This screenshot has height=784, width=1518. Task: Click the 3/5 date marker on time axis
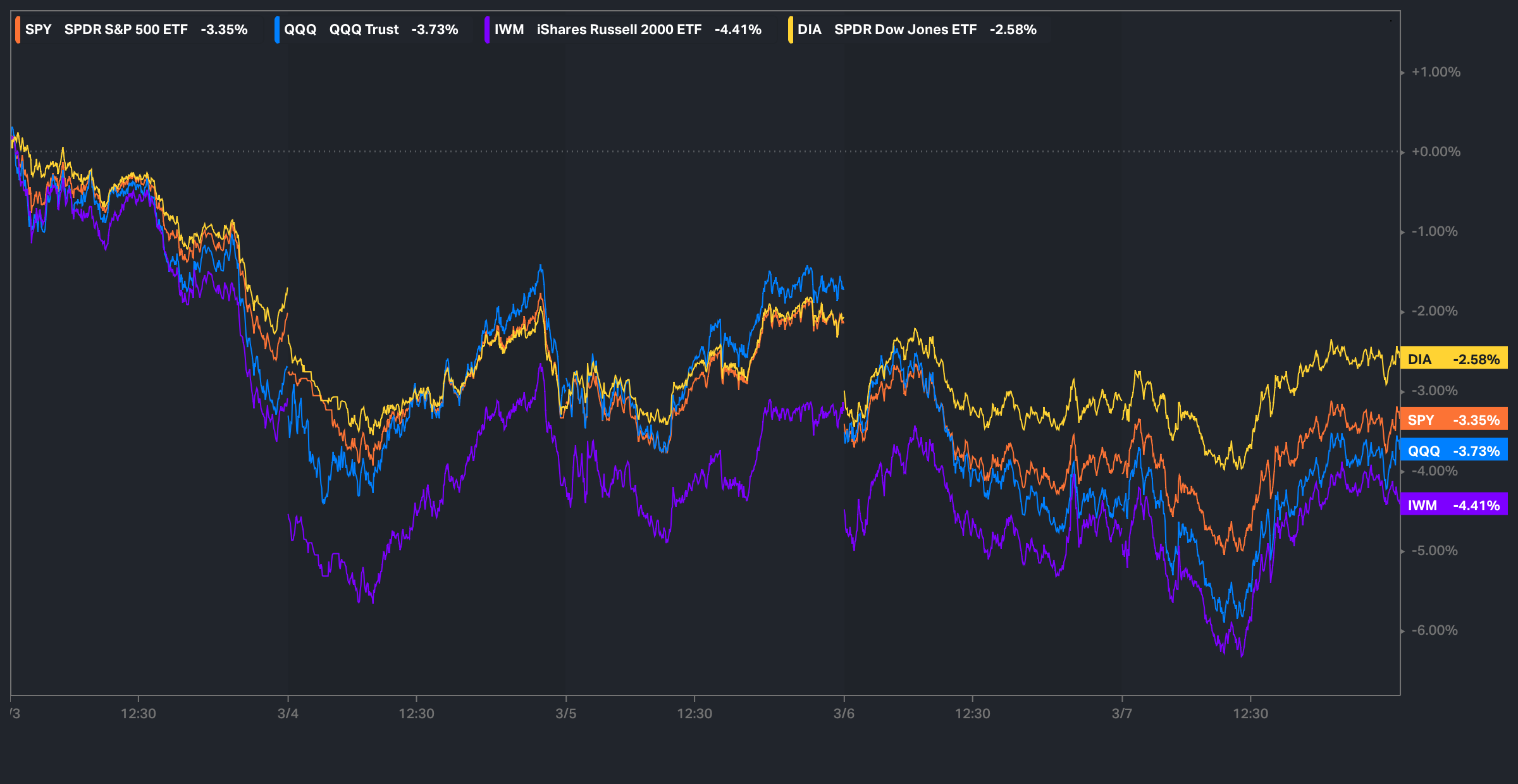565,713
